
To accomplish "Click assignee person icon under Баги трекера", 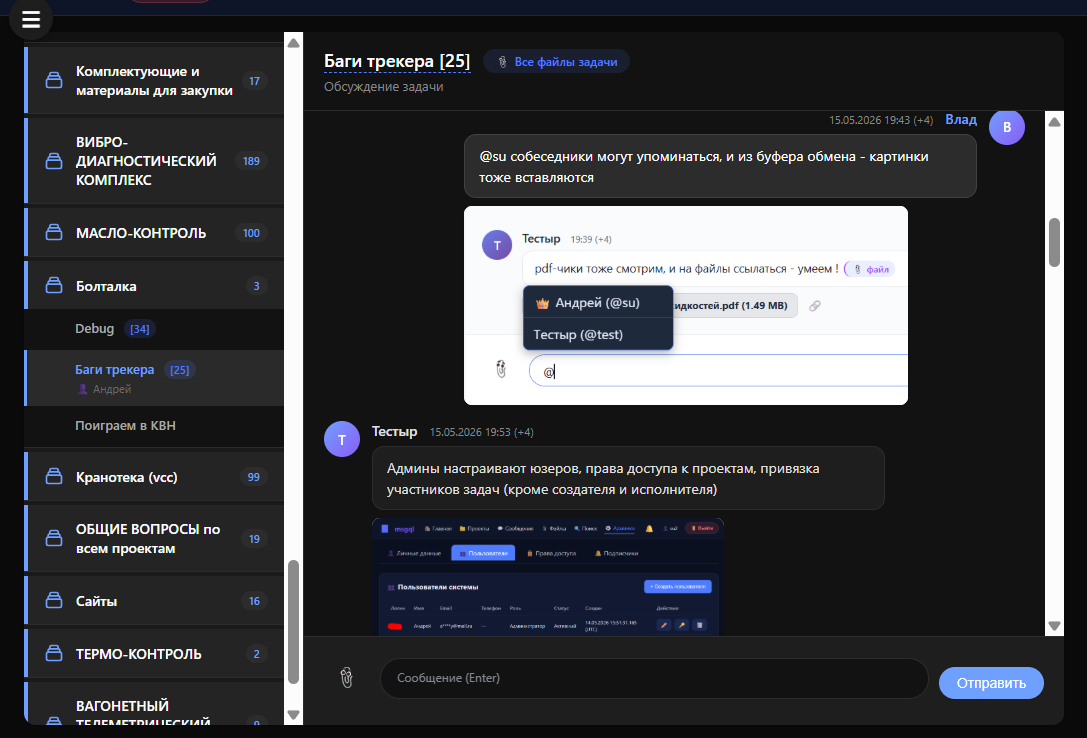I will 83,389.
